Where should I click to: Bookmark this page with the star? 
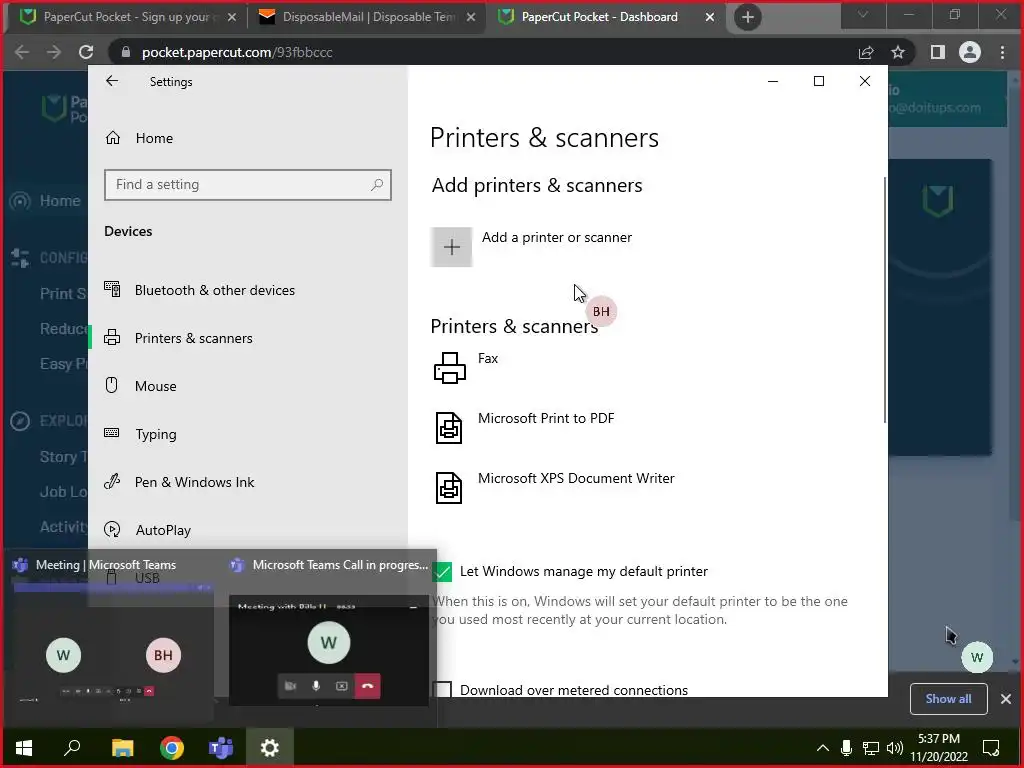point(898,52)
